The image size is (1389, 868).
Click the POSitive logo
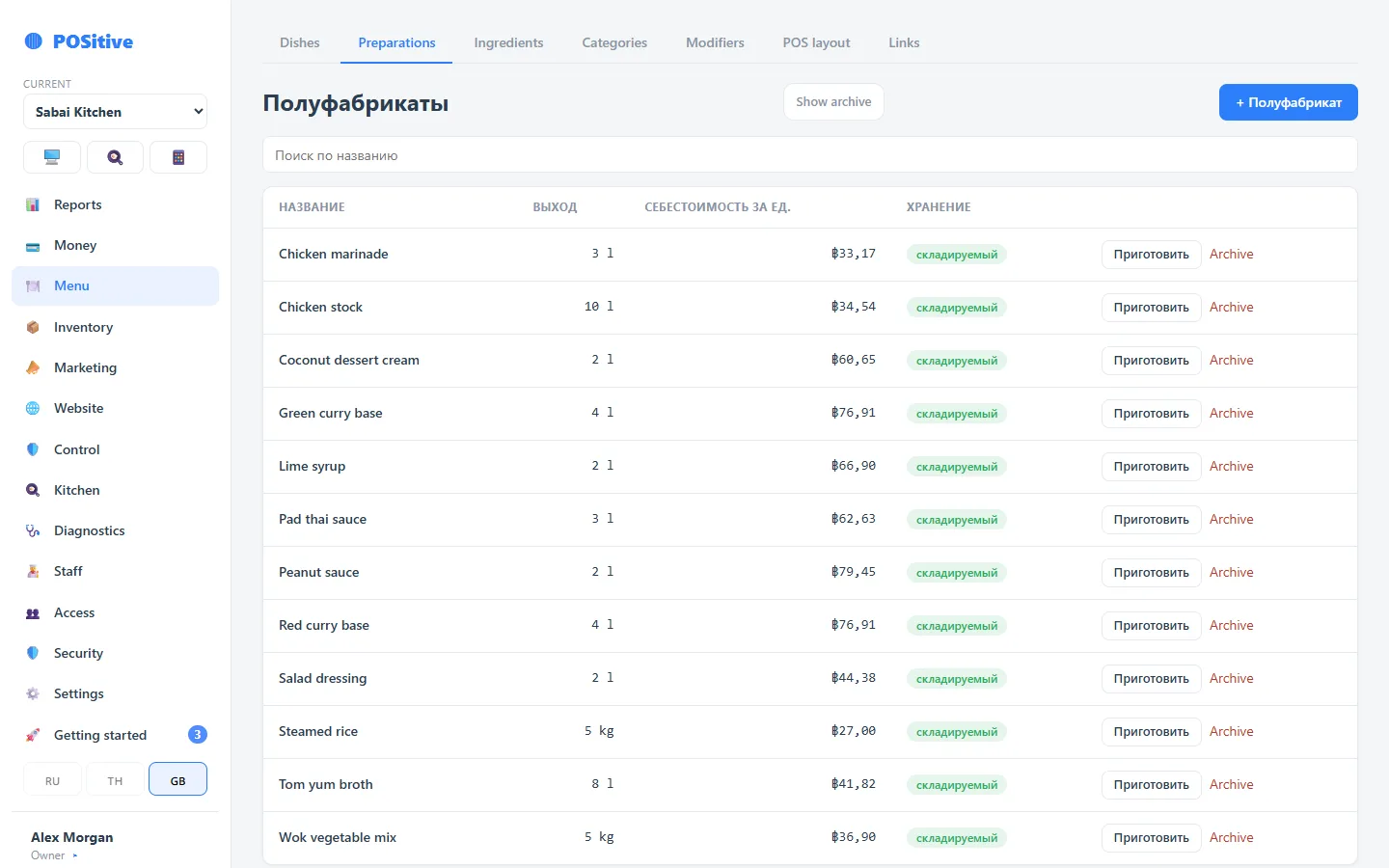click(79, 41)
